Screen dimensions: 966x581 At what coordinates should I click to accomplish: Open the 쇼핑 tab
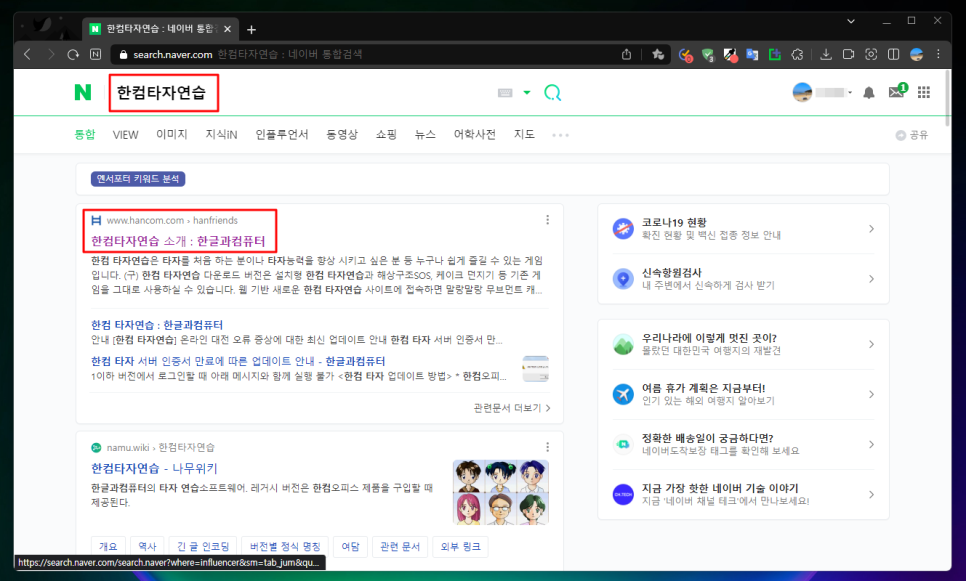click(386, 134)
